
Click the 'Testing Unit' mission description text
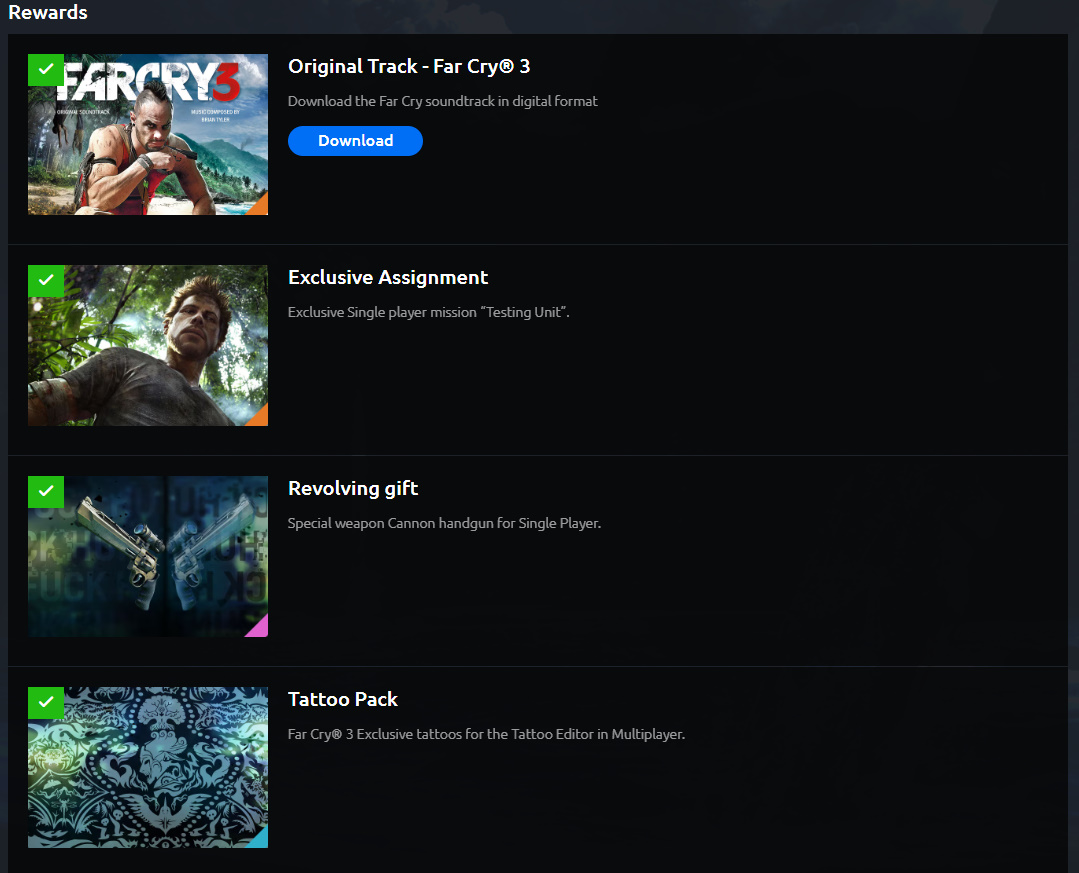tap(428, 312)
